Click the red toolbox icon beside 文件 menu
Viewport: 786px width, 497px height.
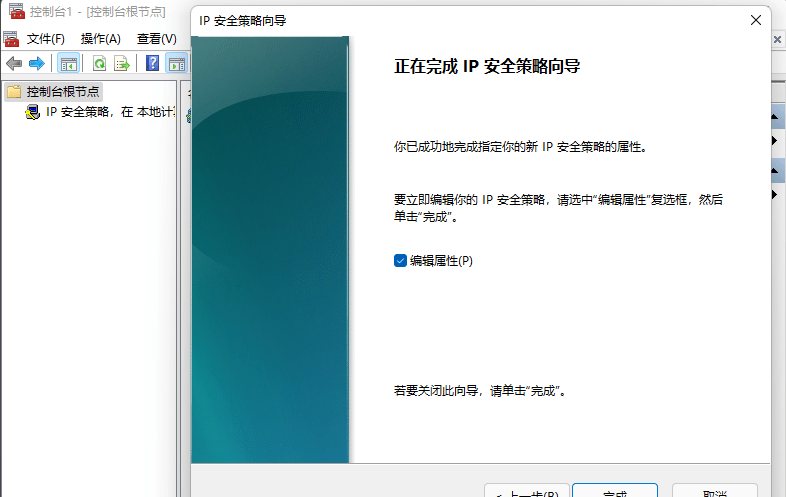11,39
